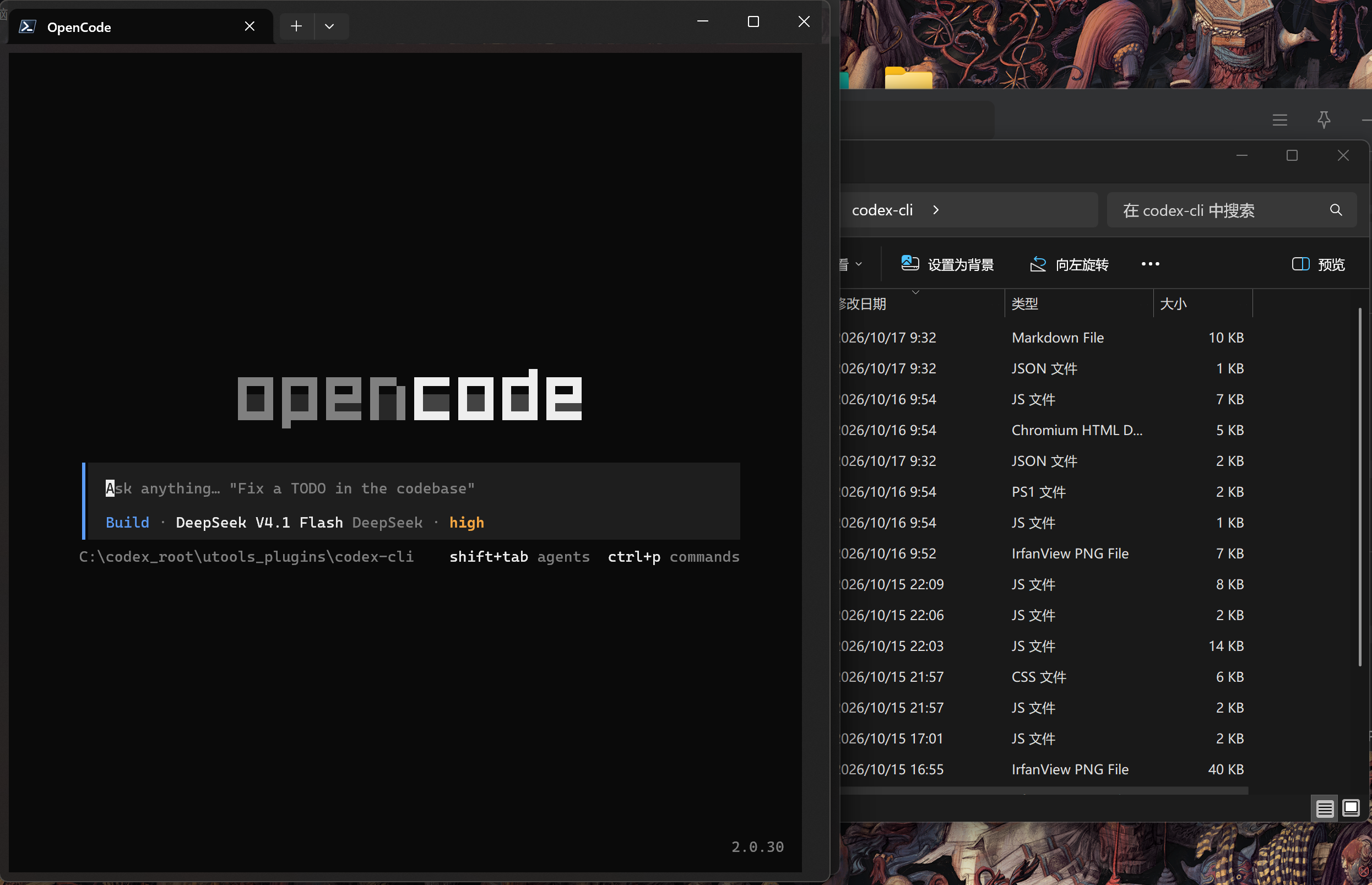Image resolution: width=1372 pixels, height=885 pixels.
Task: Sort by the modified date column header
Action: pos(921,303)
